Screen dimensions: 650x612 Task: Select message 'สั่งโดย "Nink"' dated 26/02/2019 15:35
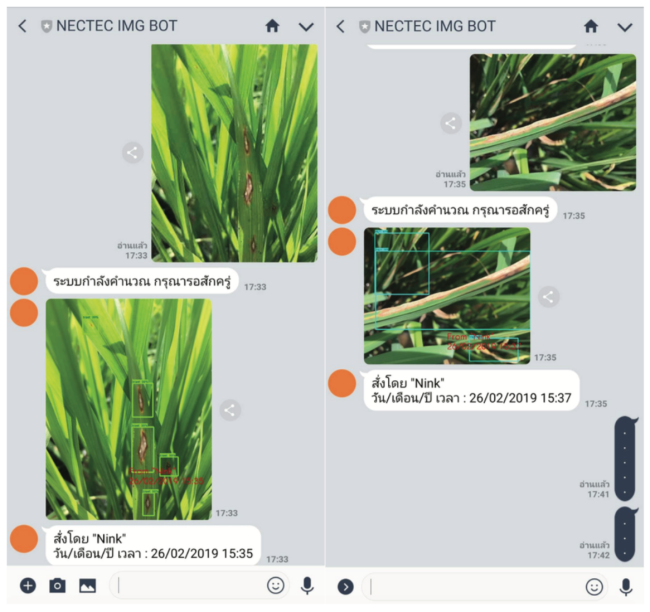pos(153,546)
